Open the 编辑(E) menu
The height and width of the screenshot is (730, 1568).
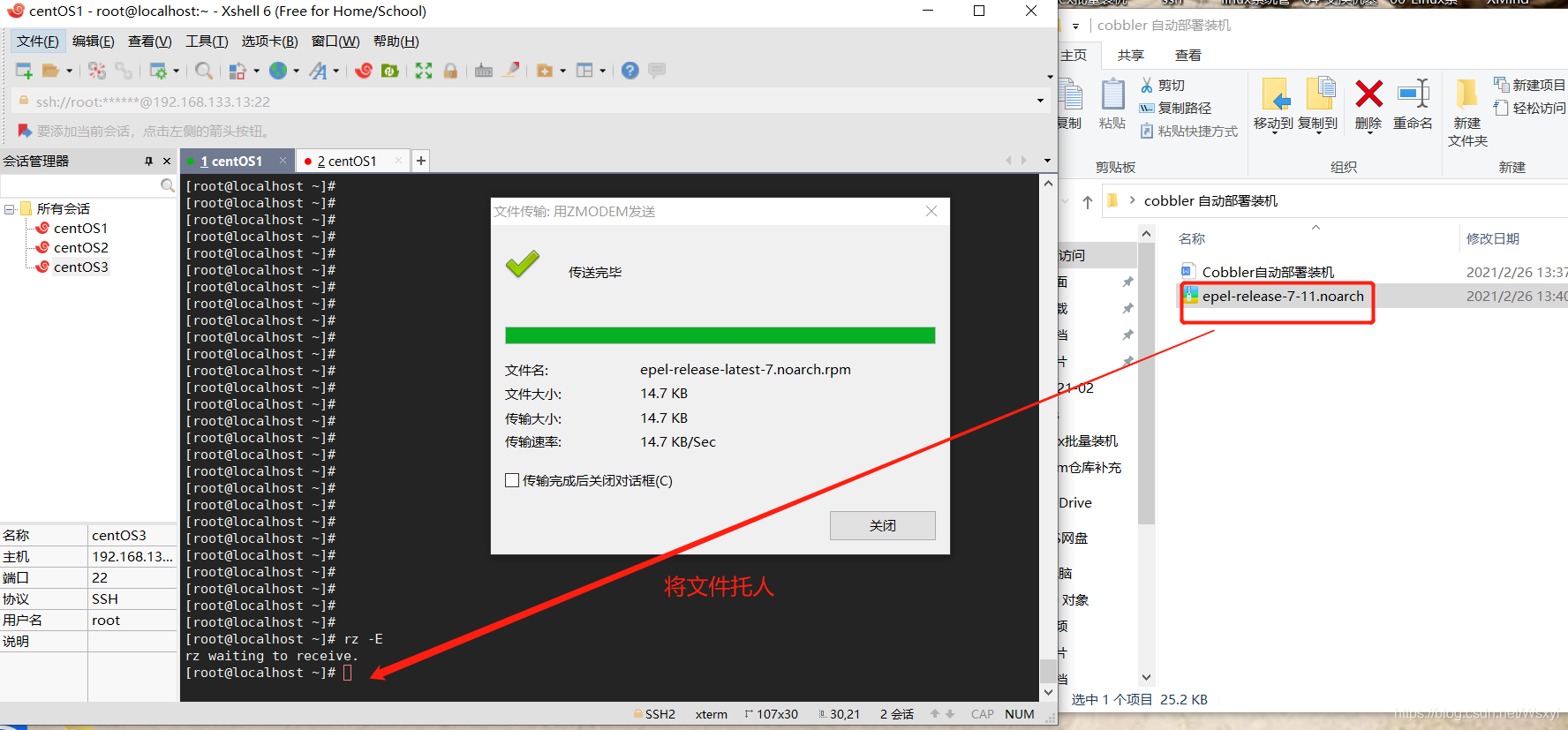pyautogui.click(x=94, y=41)
